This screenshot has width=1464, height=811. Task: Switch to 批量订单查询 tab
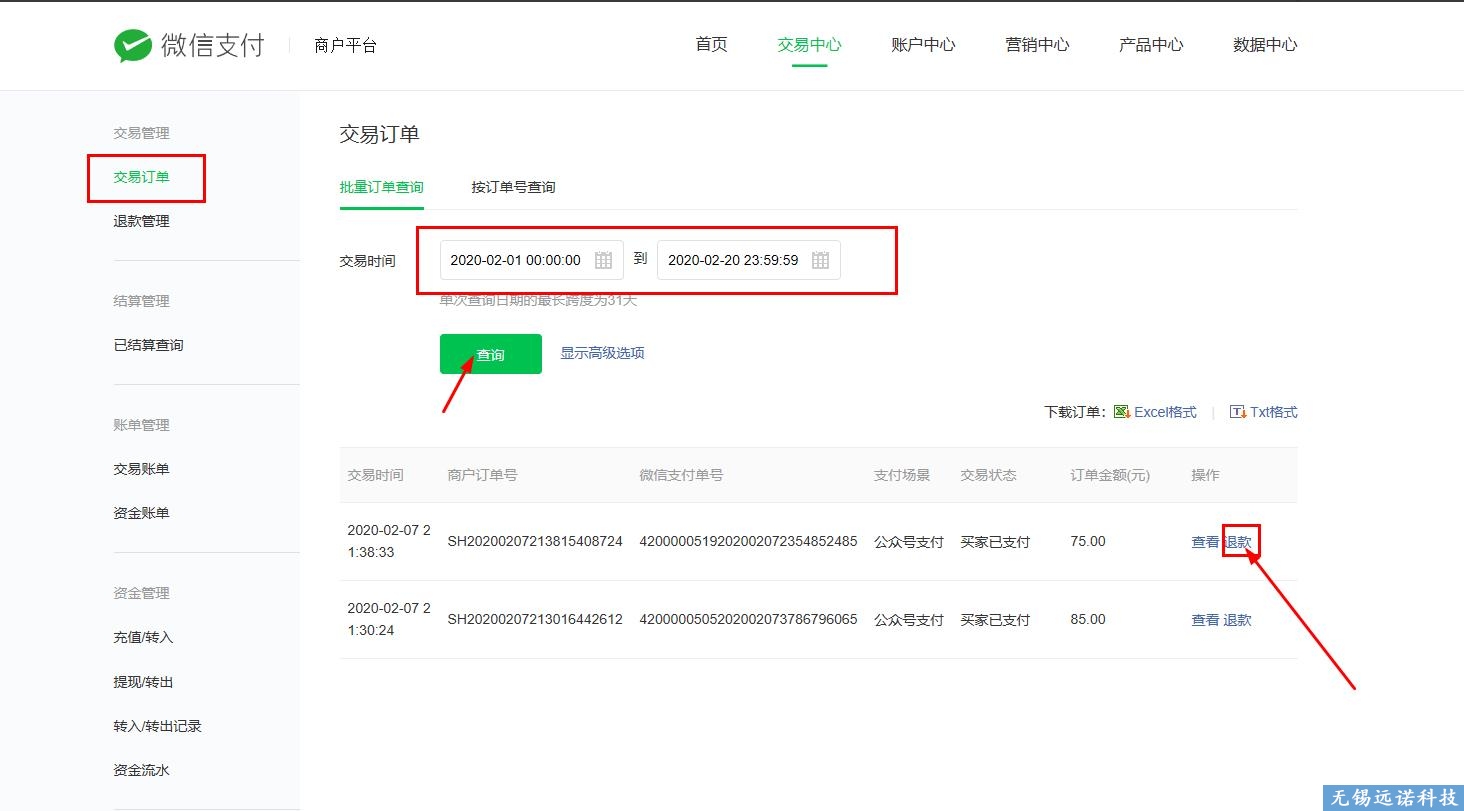tap(382, 187)
